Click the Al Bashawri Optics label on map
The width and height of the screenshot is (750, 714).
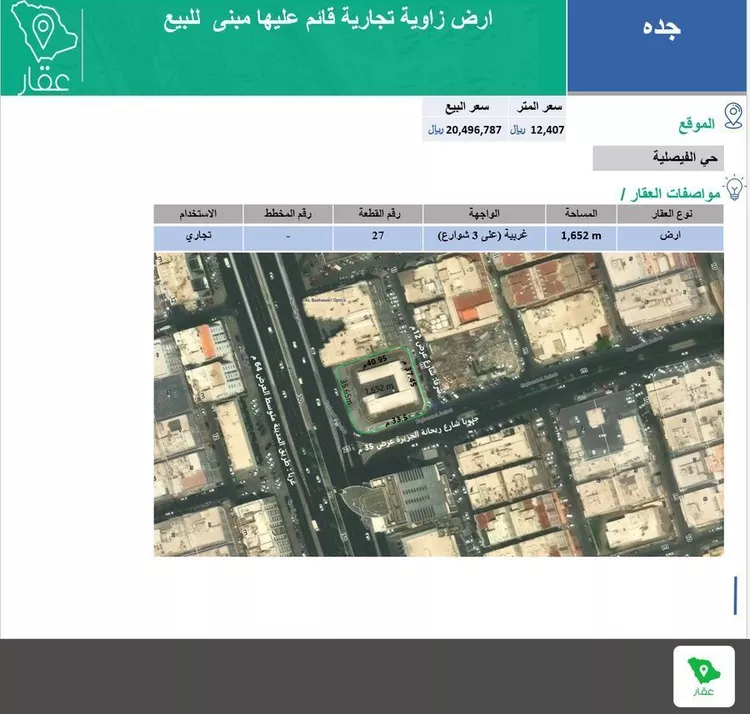[x=325, y=300]
